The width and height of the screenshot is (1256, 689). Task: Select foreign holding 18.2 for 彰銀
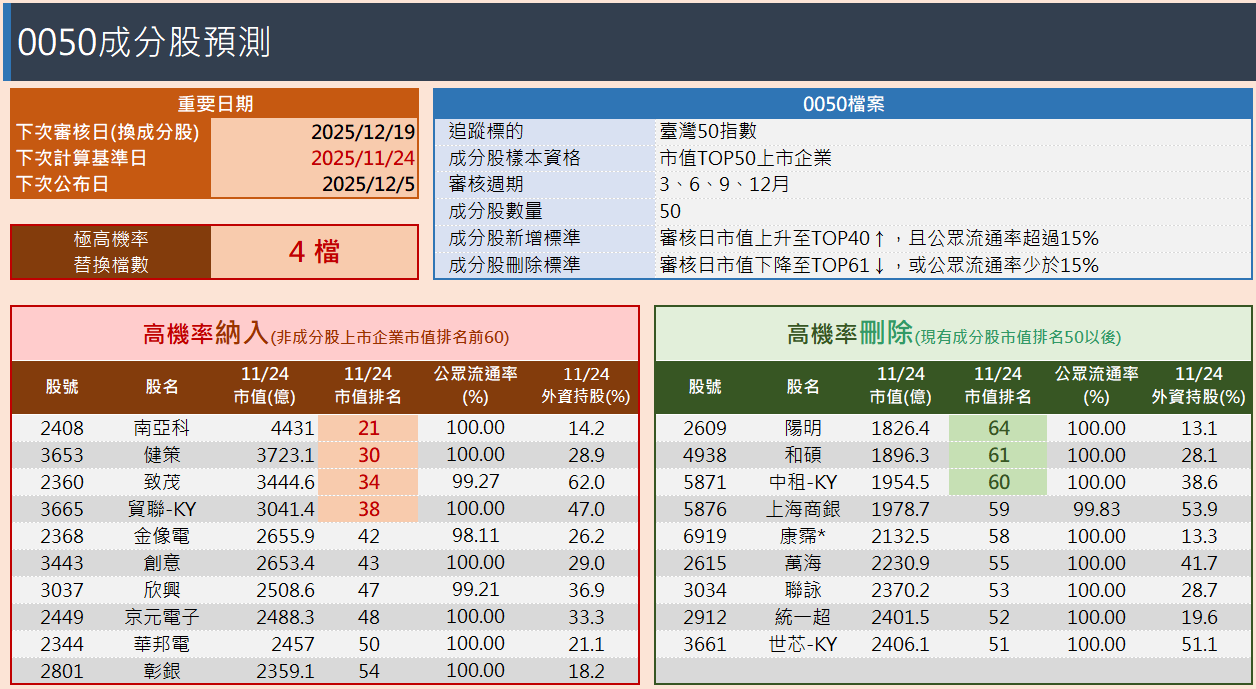[586, 671]
